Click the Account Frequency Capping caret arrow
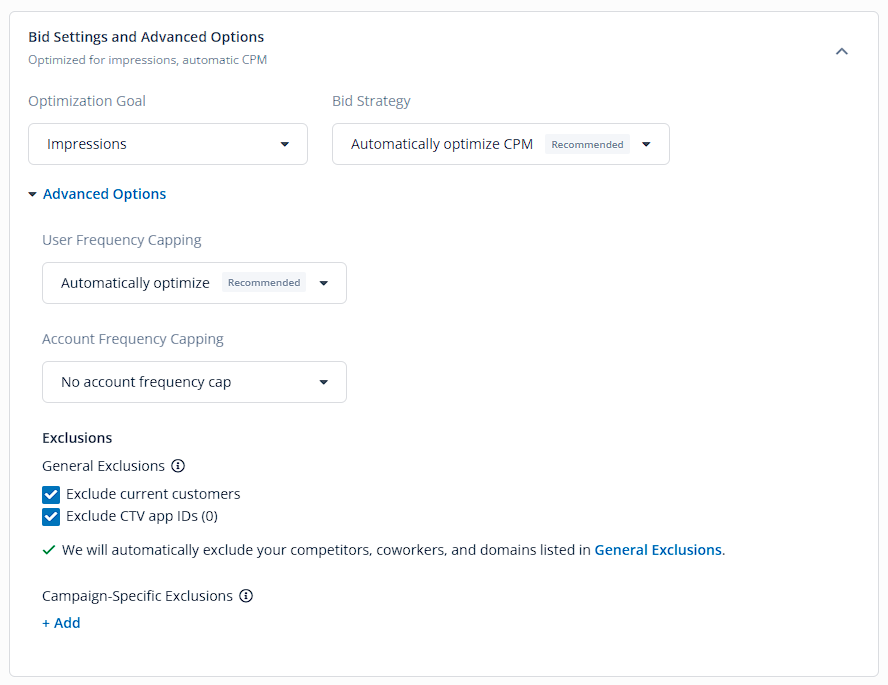This screenshot has width=888, height=685. 323,382
